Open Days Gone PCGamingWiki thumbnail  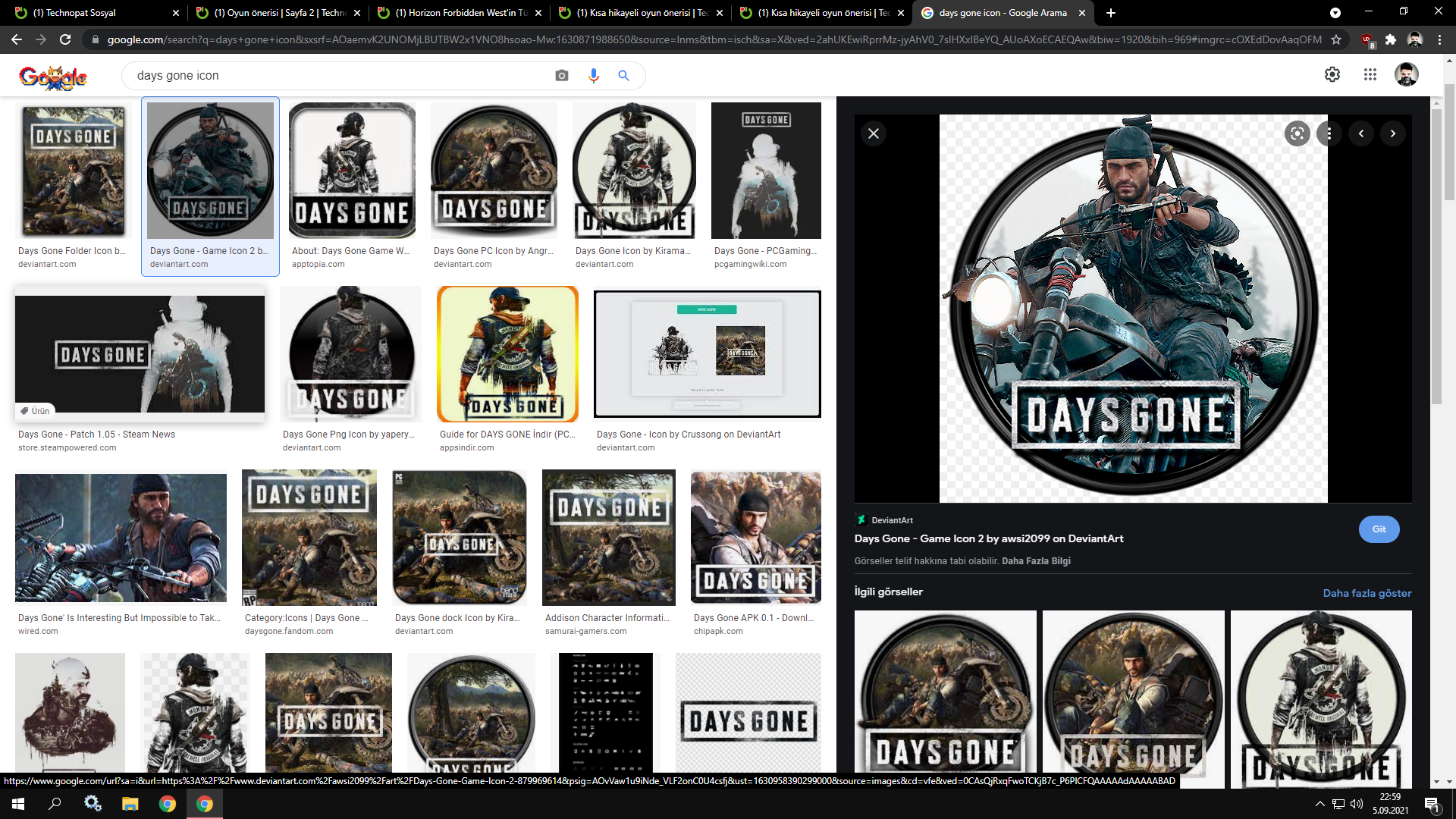point(766,171)
